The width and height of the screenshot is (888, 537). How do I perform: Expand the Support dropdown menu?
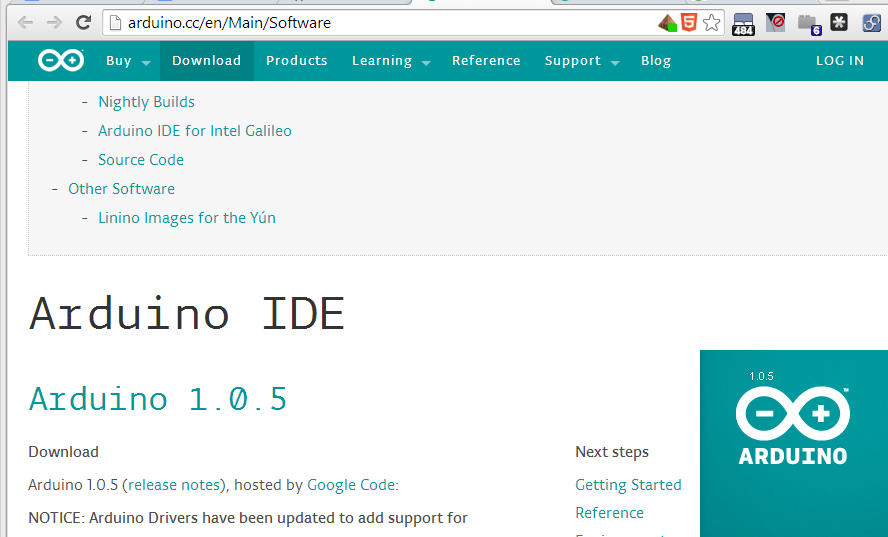pos(582,61)
